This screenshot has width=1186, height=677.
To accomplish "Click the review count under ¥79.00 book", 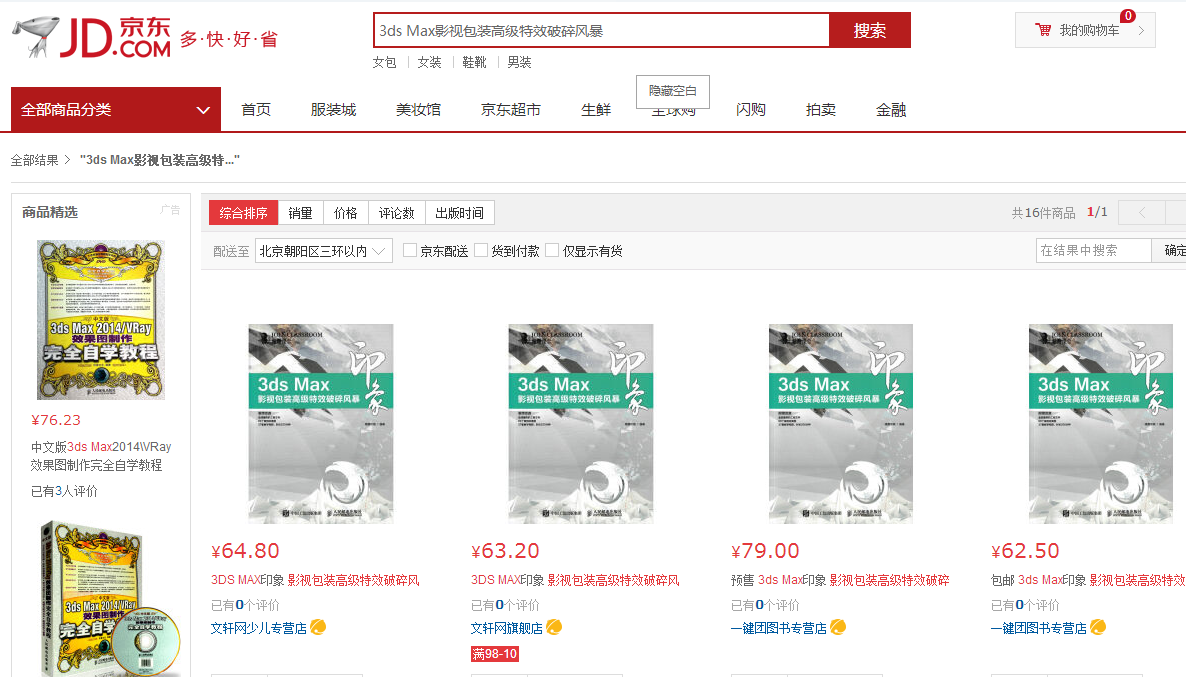I will pos(765,605).
